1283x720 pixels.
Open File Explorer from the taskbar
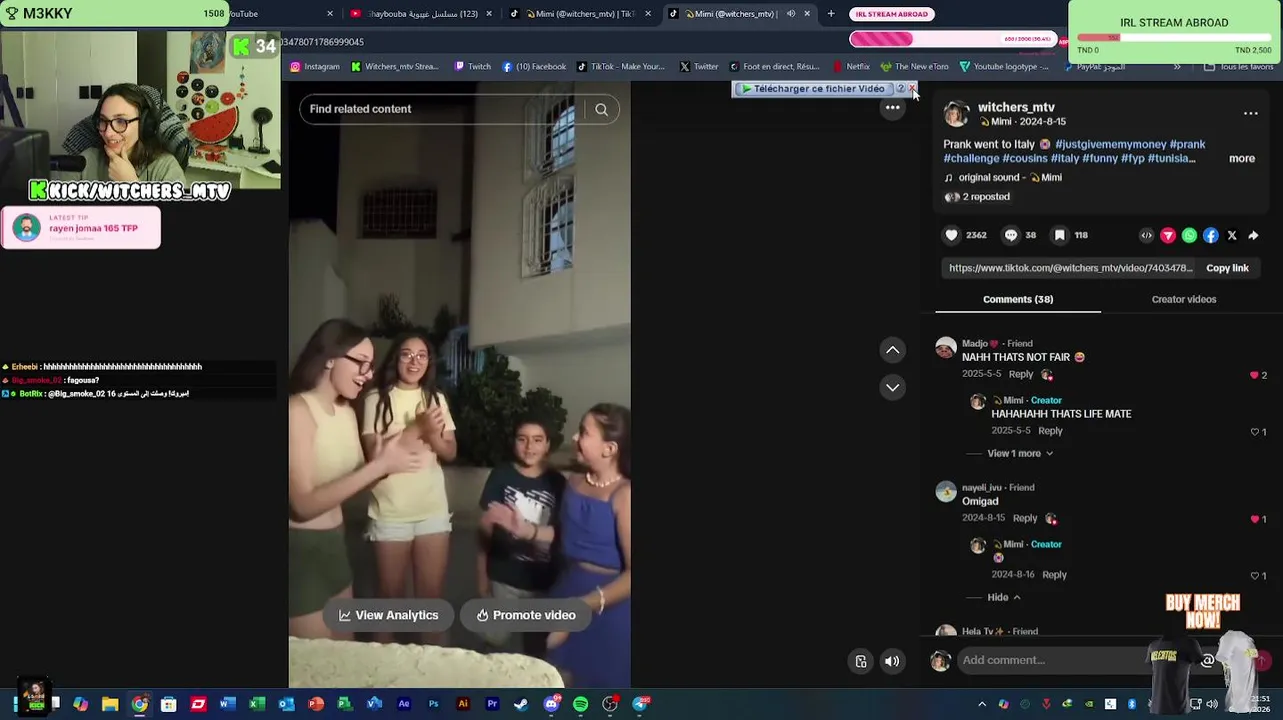click(110, 704)
